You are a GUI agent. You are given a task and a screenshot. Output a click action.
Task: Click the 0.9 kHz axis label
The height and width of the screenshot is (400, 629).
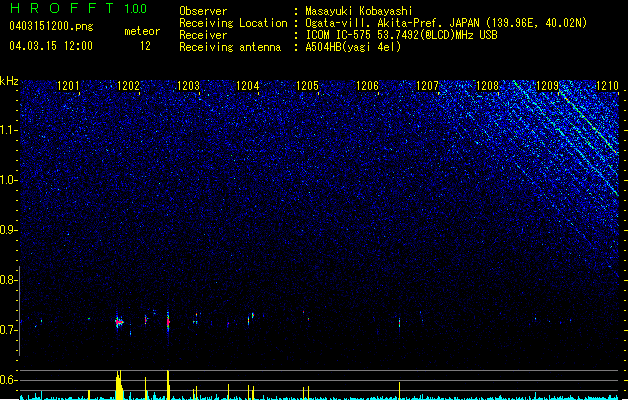pos(9,230)
